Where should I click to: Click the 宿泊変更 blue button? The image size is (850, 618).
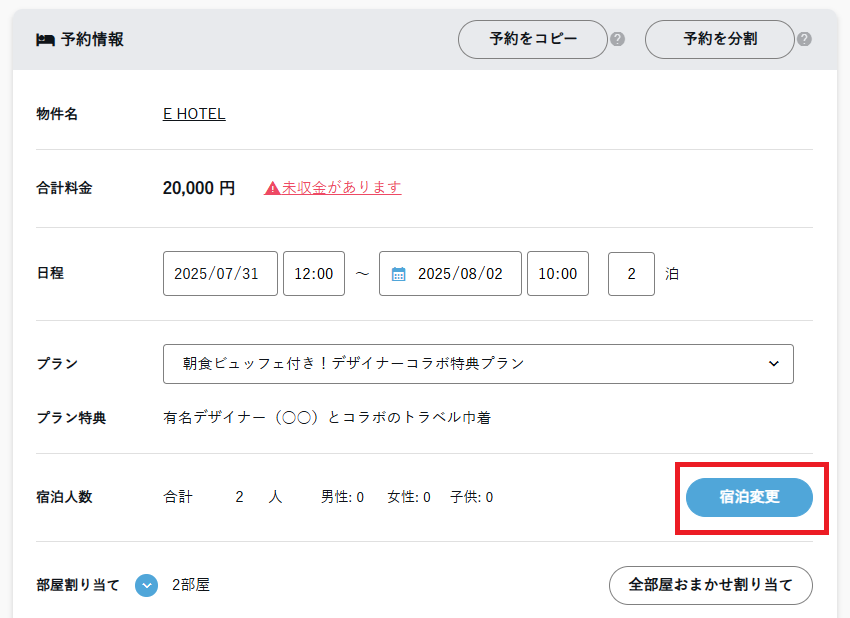pyautogui.click(x=749, y=497)
